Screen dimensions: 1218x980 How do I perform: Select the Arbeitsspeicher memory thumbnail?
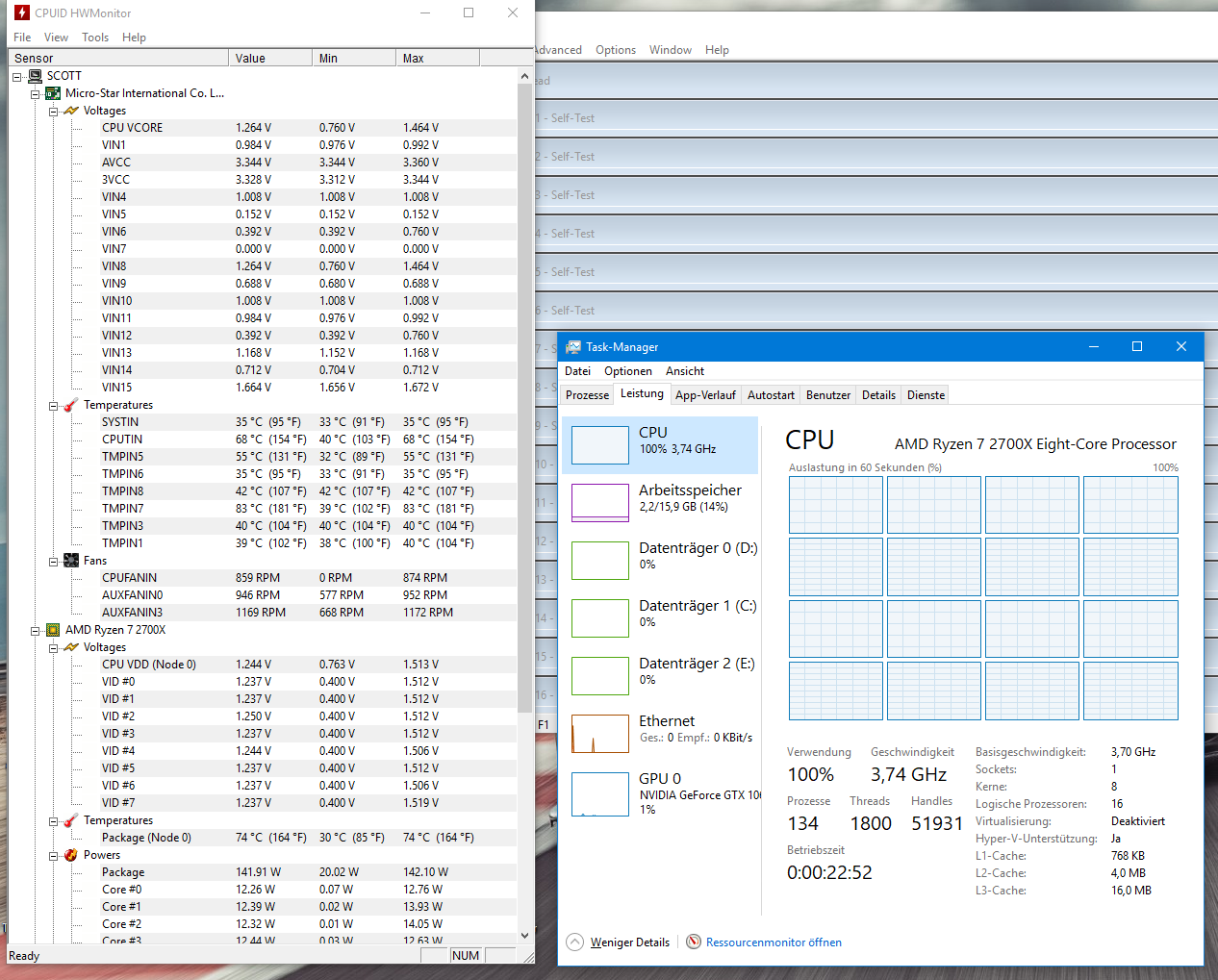[600, 503]
